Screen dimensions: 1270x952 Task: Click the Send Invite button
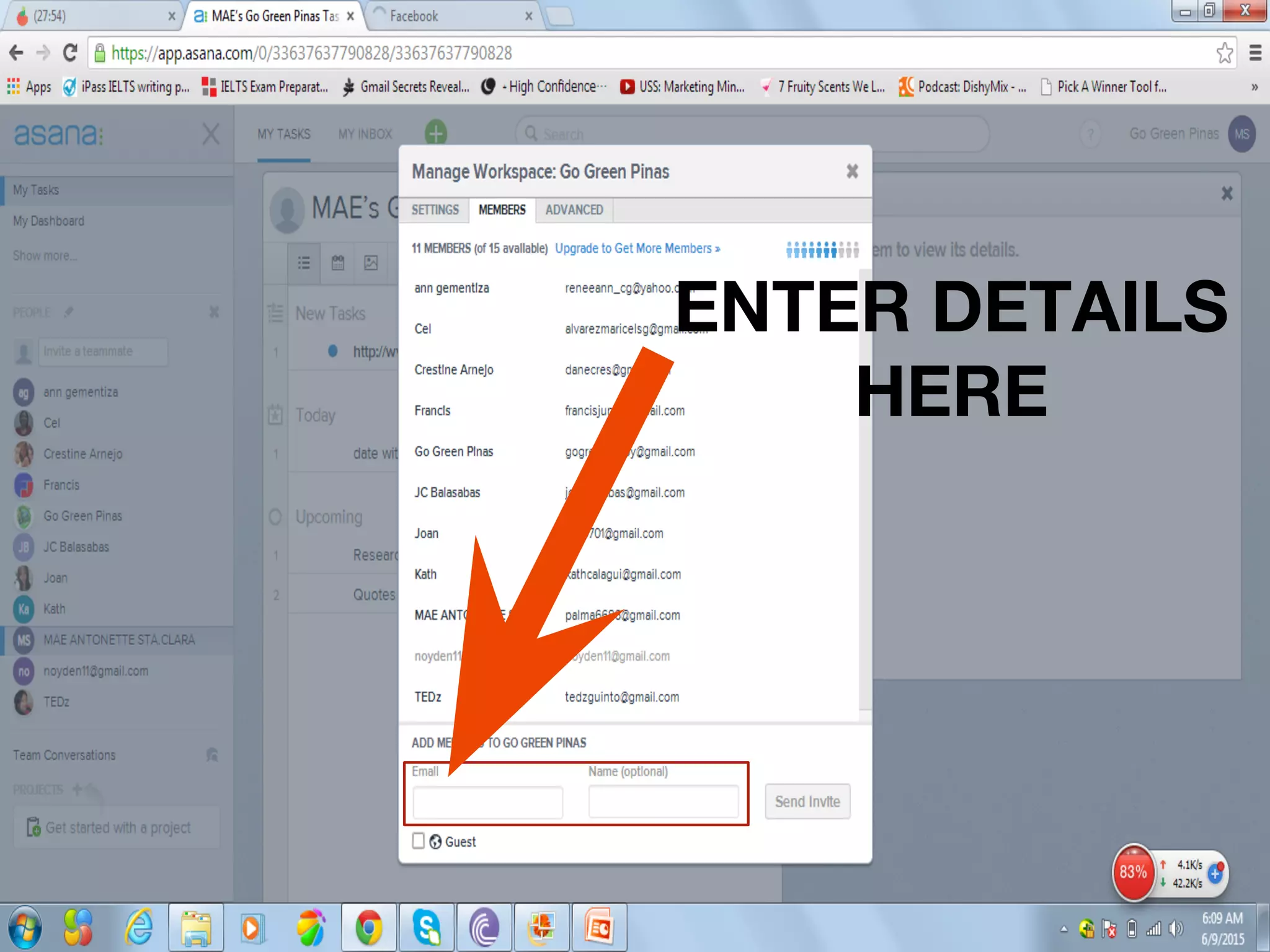(807, 801)
